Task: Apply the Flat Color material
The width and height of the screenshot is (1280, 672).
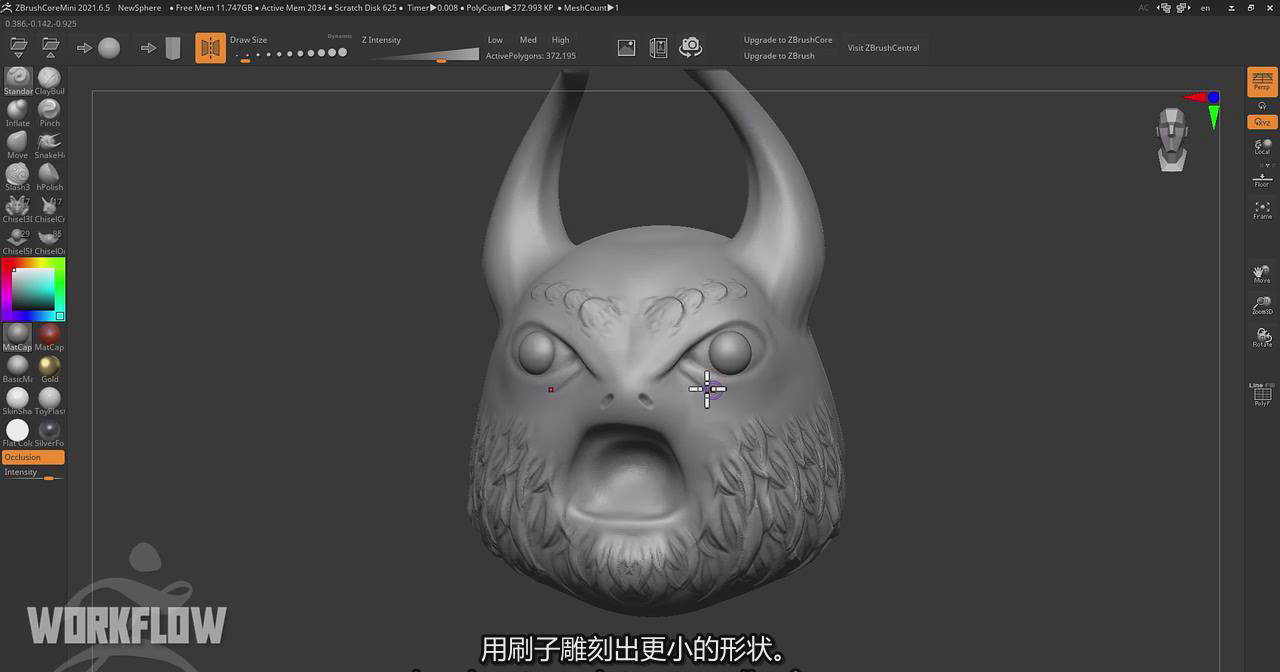Action: point(18,434)
